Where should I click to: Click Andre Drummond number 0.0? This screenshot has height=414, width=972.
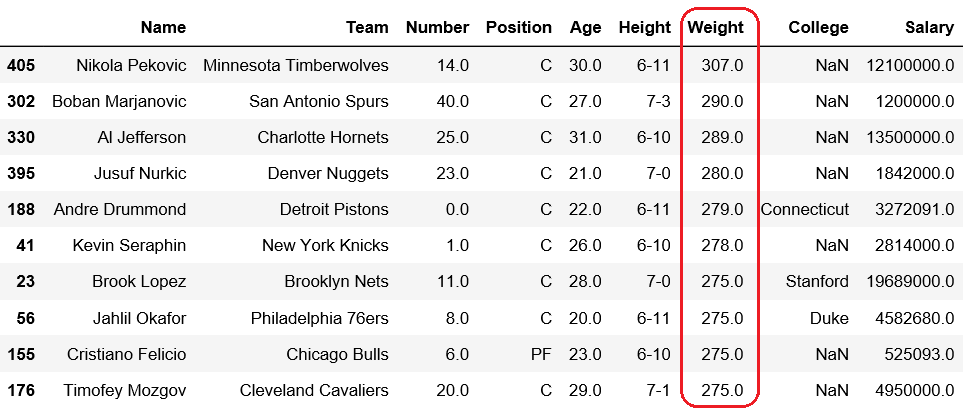pyautogui.click(x=457, y=209)
